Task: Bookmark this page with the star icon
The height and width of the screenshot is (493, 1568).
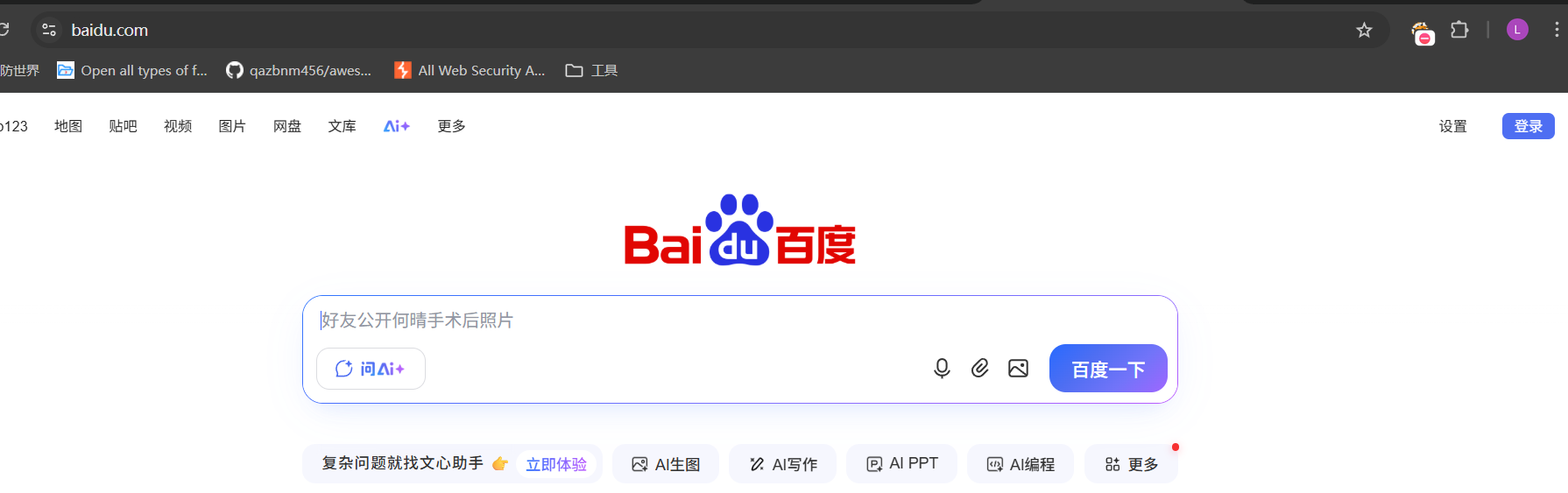Action: point(1364,31)
